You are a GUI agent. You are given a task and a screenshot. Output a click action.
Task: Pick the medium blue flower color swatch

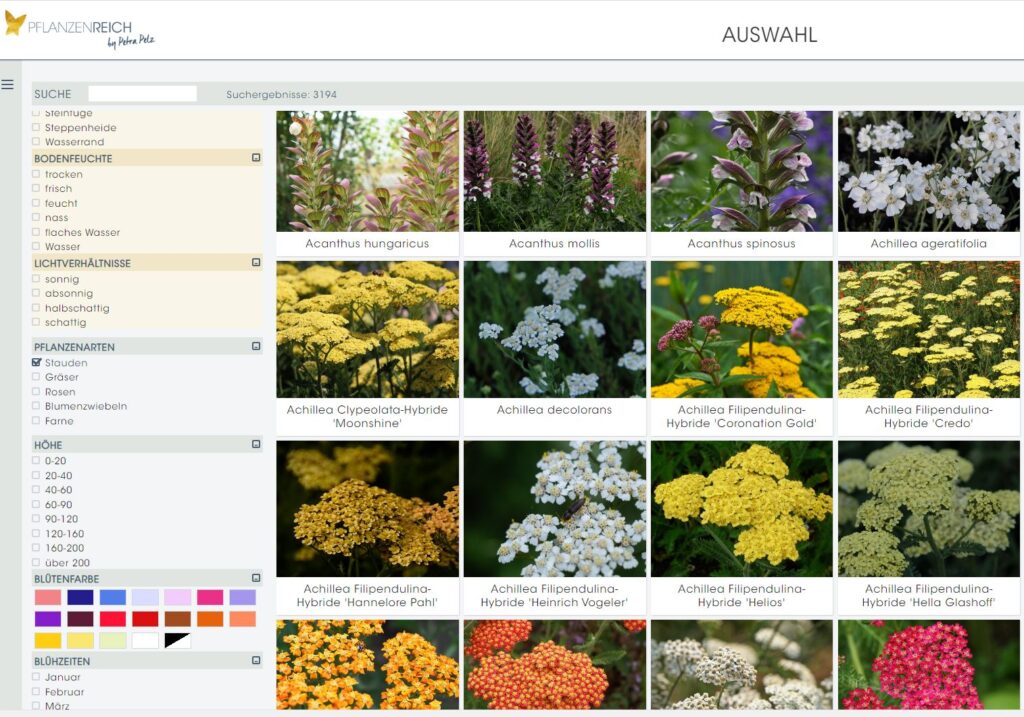[112, 597]
